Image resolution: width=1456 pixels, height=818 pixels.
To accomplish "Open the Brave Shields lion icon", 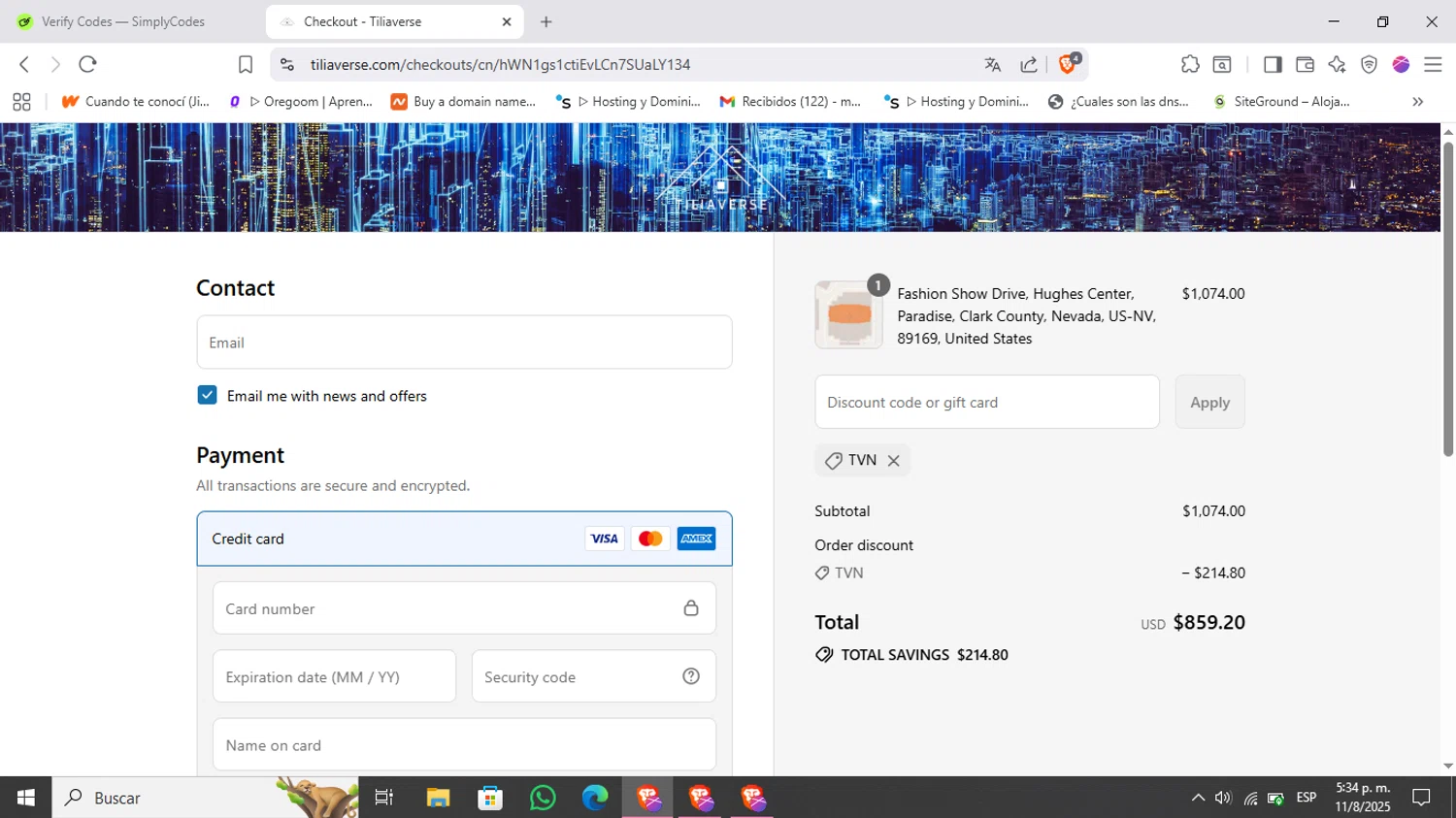I will click(1069, 64).
